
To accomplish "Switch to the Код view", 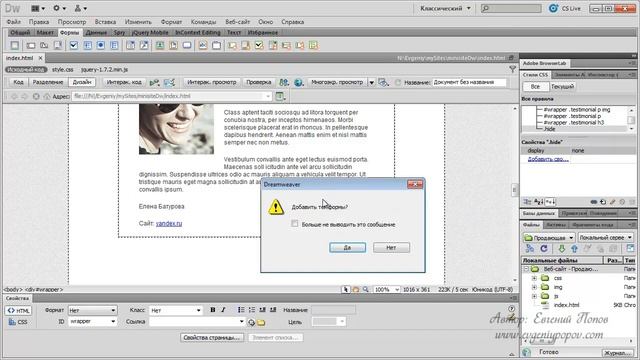I will tap(18, 82).
